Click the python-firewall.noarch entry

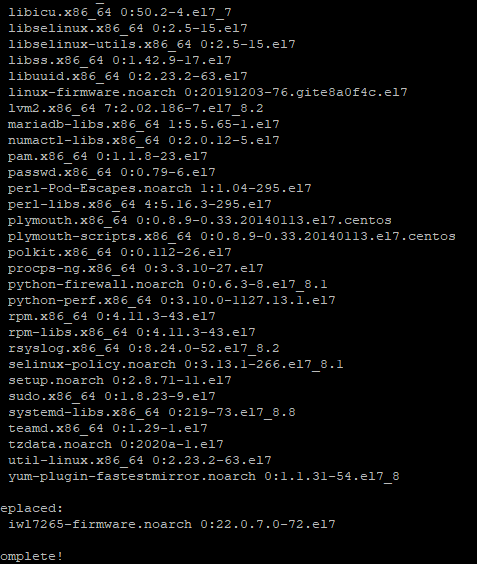pyautogui.click(x=168, y=285)
